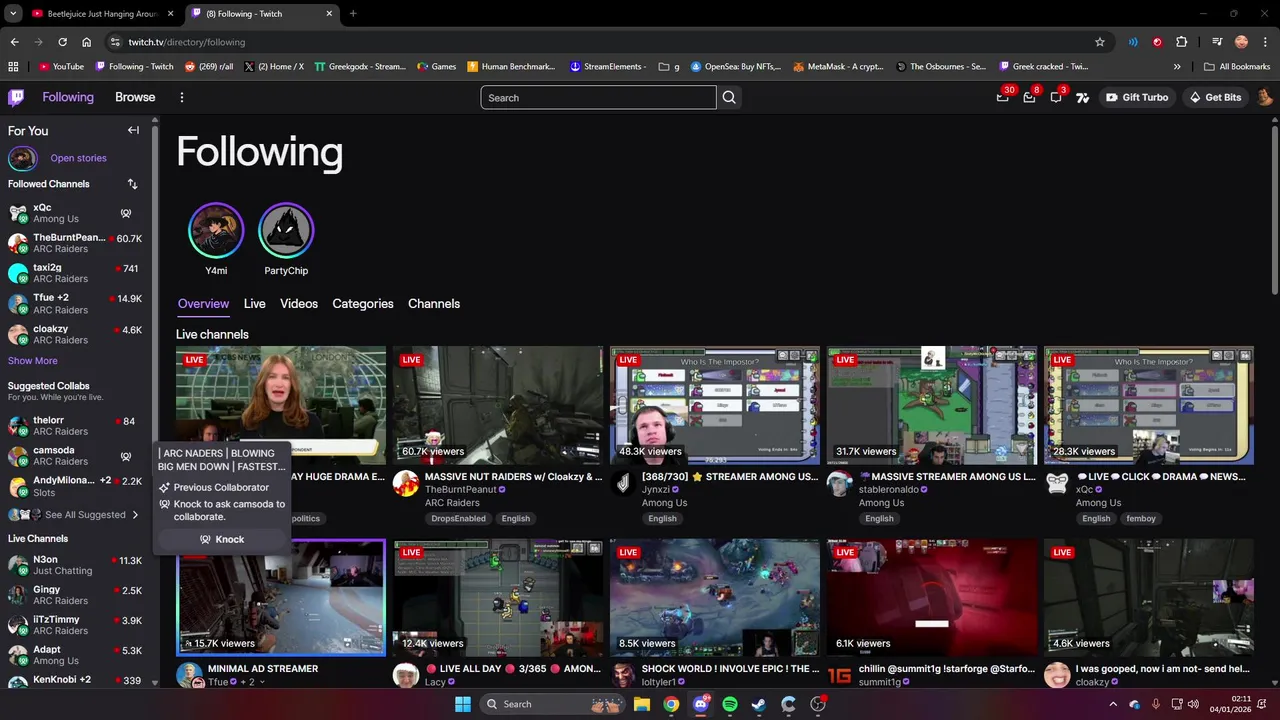The height and width of the screenshot is (720, 1280).
Task: Open notifications inbox with 8 badge
Action: tap(1029, 97)
